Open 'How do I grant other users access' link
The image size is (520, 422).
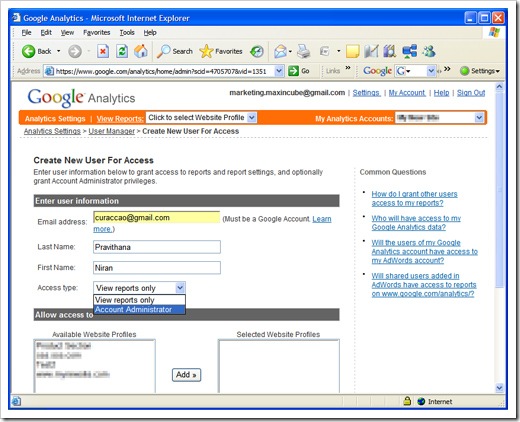[x=414, y=198]
